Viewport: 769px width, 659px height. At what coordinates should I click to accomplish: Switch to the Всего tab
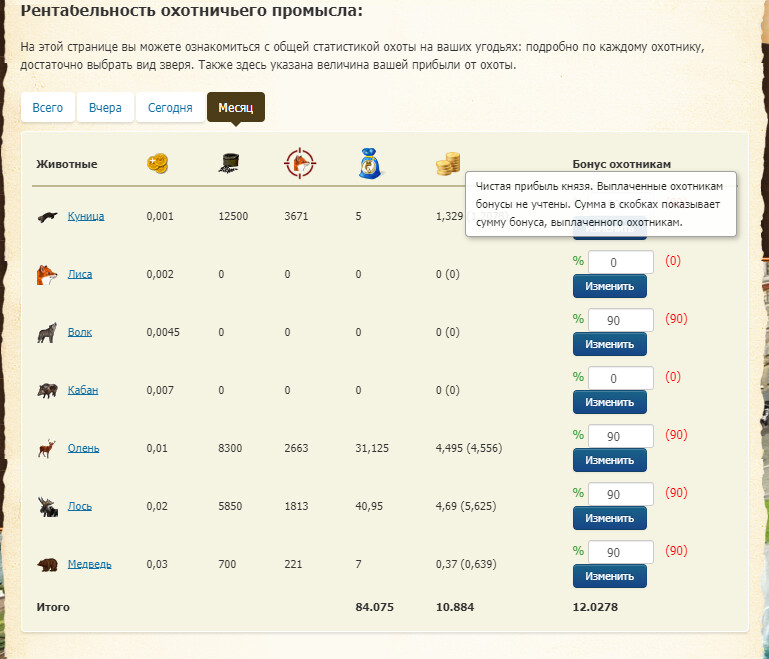coord(48,108)
